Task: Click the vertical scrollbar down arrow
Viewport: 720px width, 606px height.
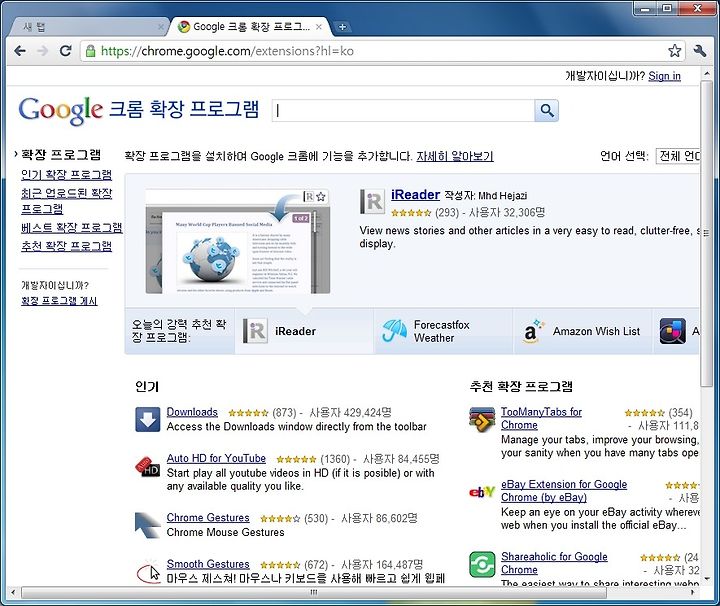Action: click(706, 579)
